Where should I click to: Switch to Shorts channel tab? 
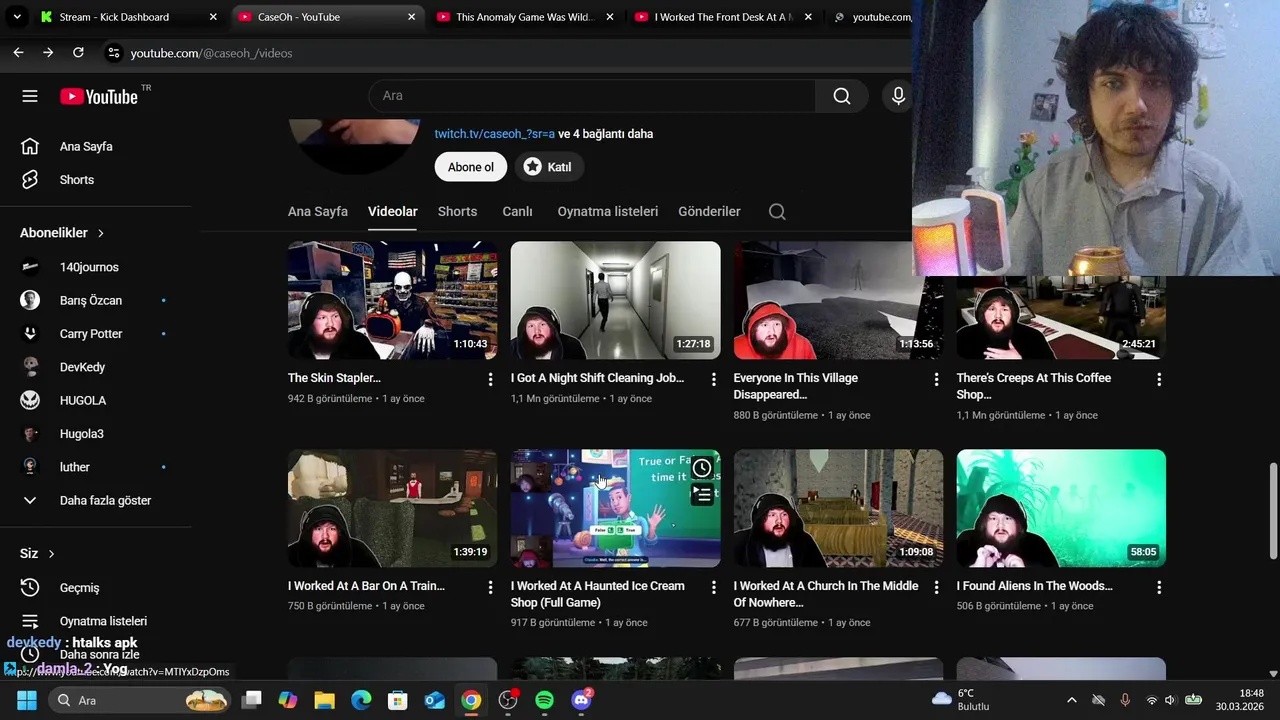pos(457,211)
